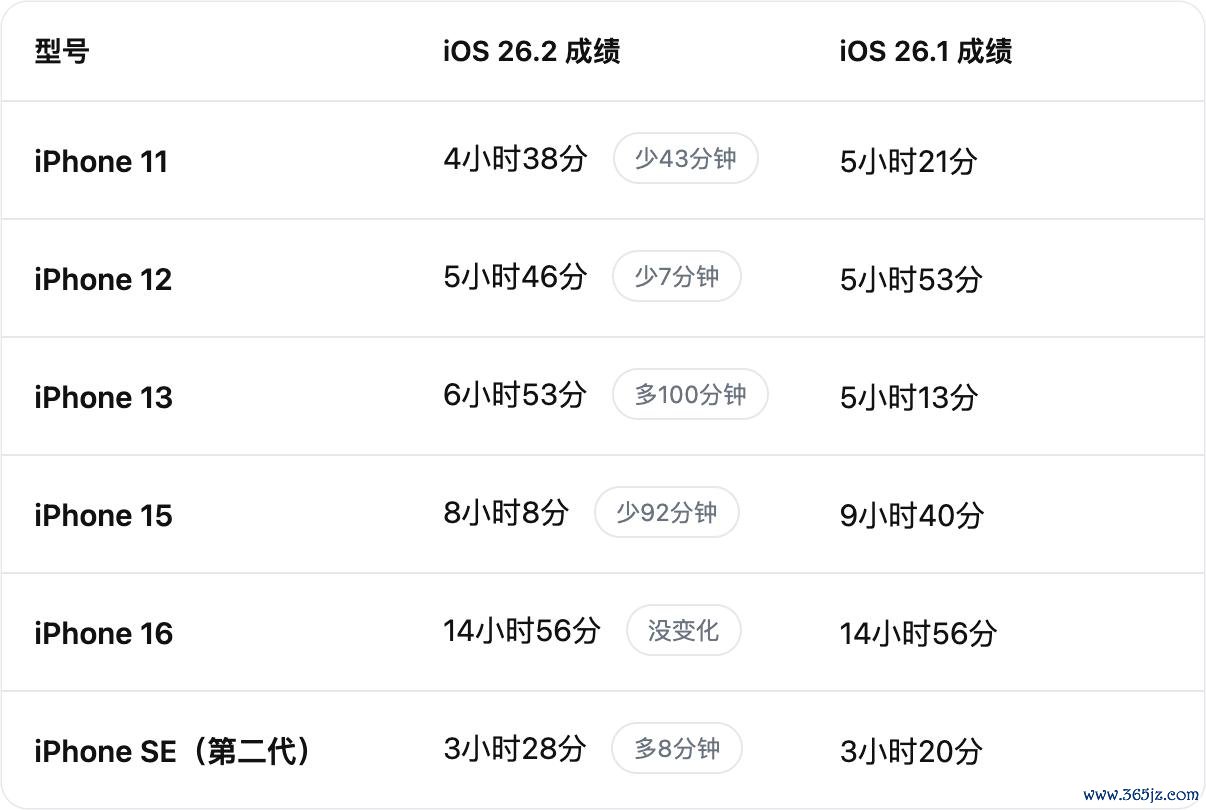Click the 9小时40分 iOS 26.1 result
Viewport: 1206px width, 810px height.
tap(911, 515)
